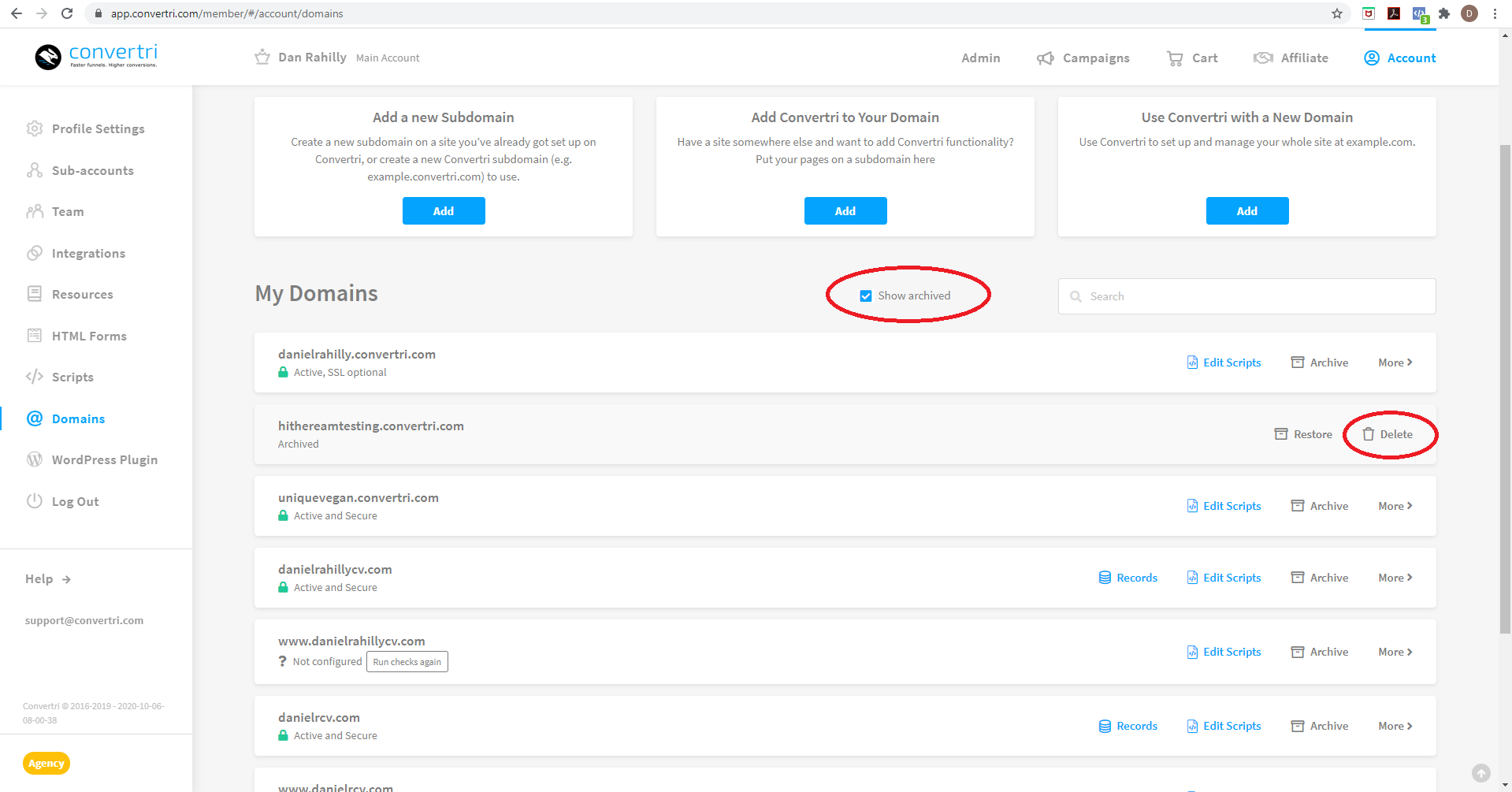The height and width of the screenshot is (792, 1512).
Task: Click the domain Search field
Action: [x=1245, y=296]
